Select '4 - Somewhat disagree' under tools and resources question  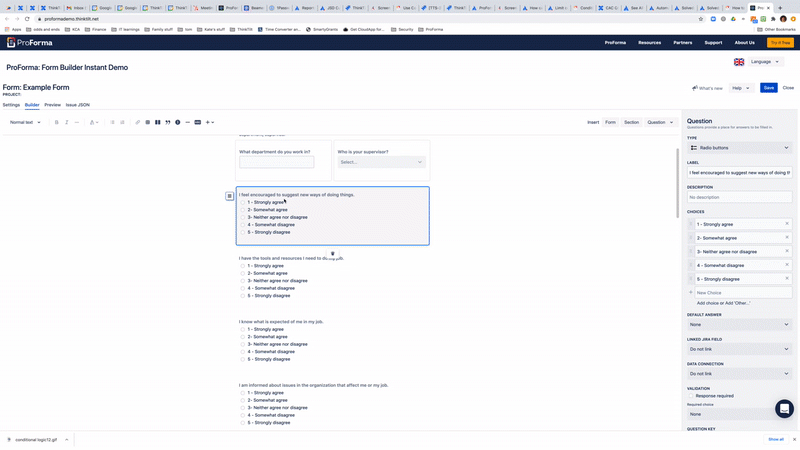coord(243,288)
